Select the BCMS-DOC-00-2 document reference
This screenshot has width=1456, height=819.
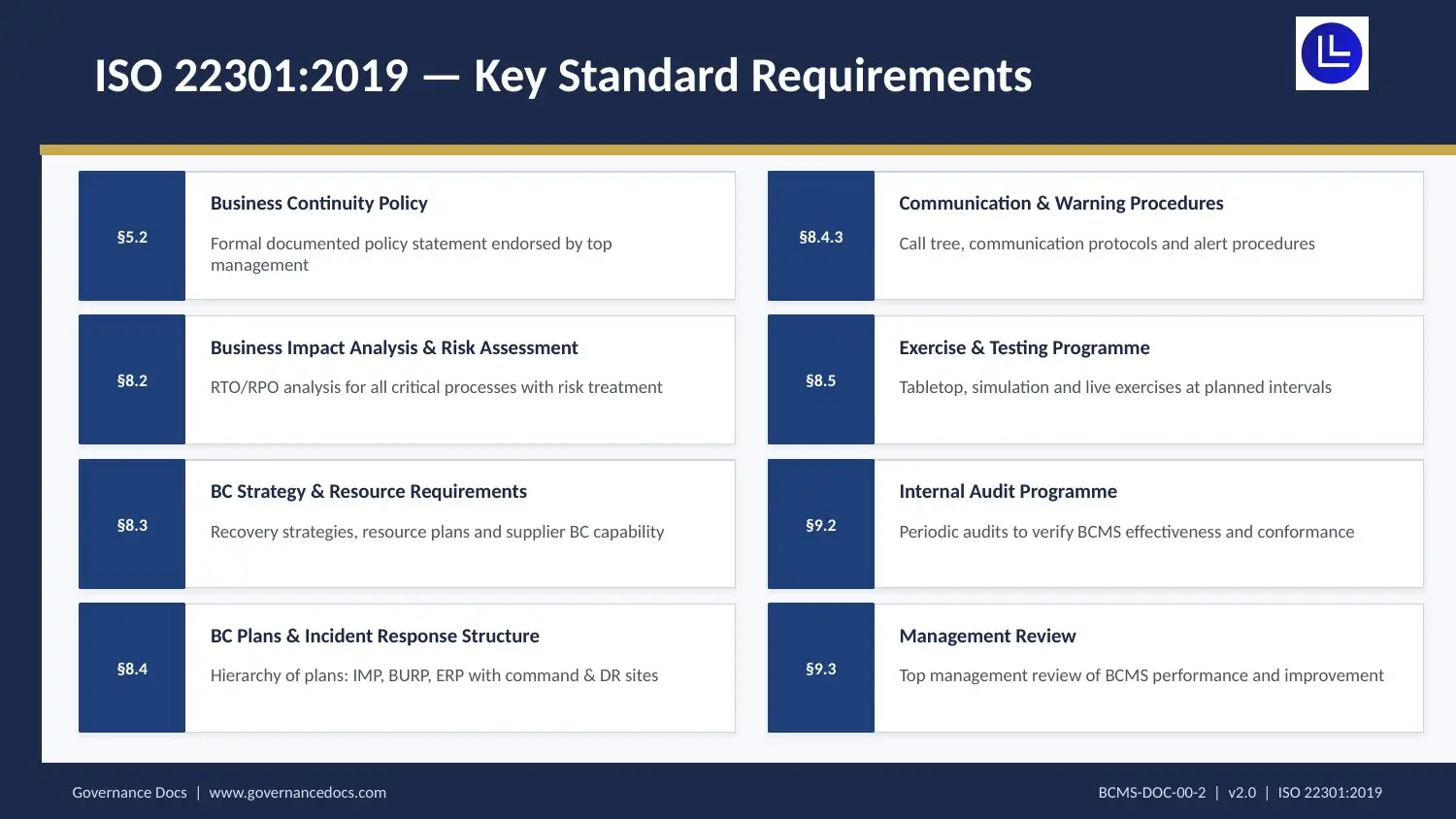point(1153,792)
